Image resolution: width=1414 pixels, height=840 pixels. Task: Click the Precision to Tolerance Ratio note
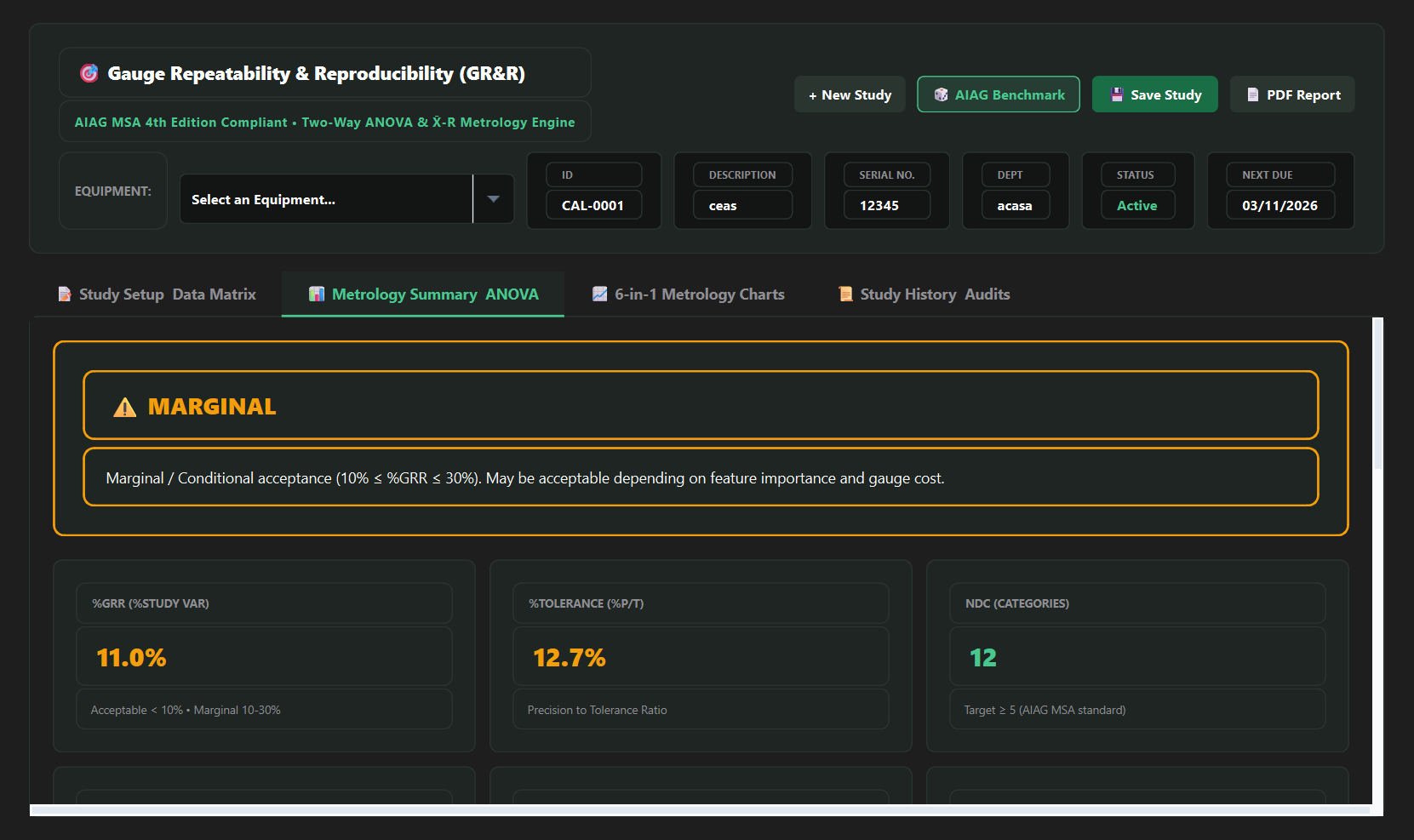coord(598,710)
